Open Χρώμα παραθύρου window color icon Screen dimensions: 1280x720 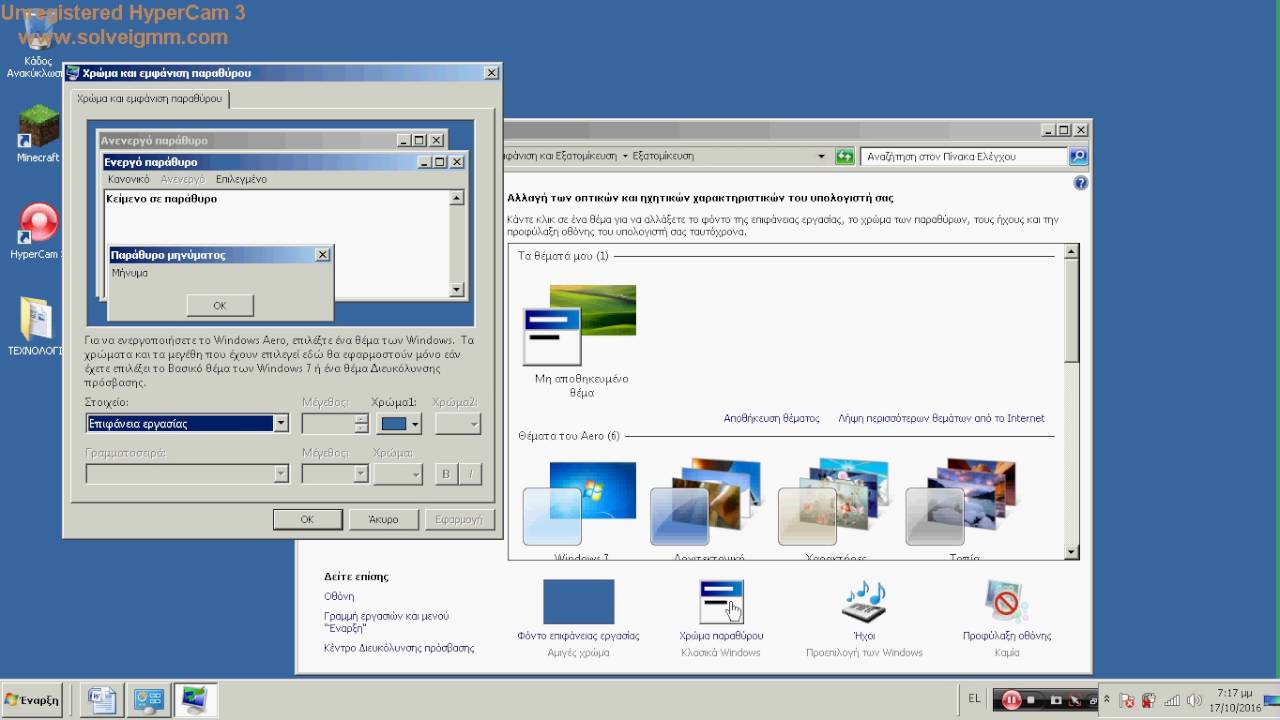pos(721,602)
